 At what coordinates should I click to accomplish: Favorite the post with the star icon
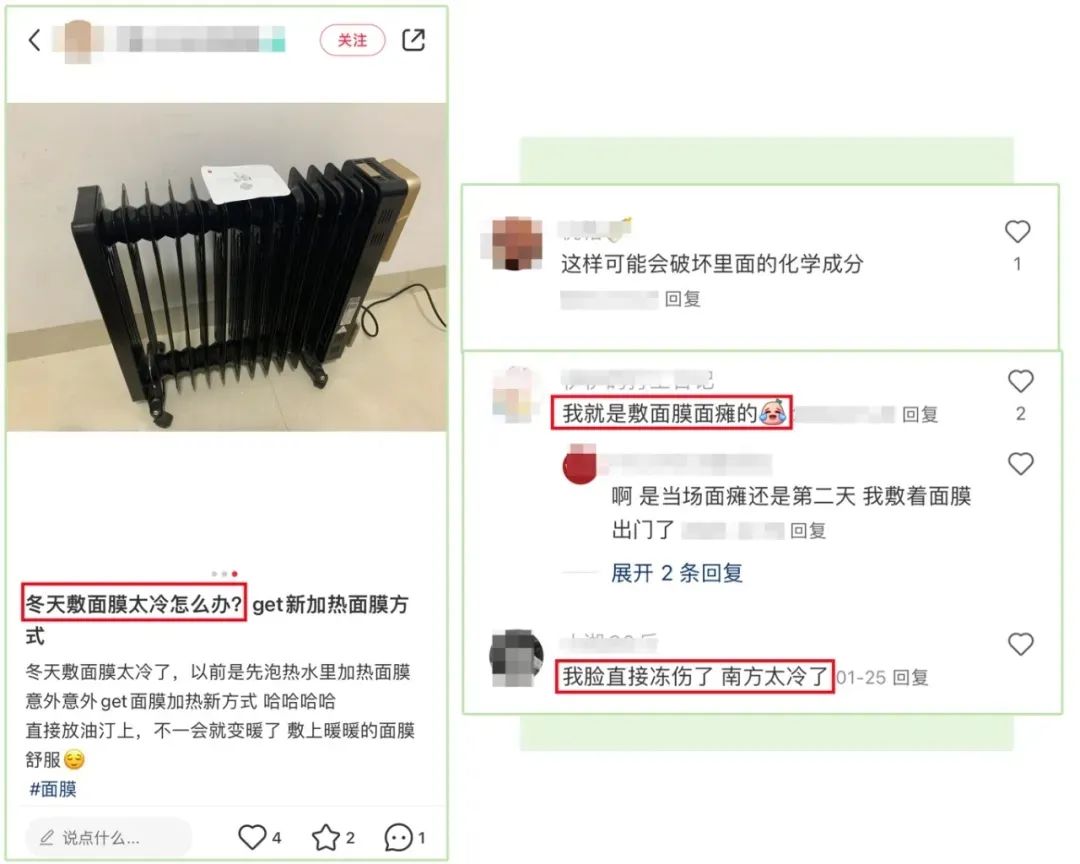click(325, 837)
